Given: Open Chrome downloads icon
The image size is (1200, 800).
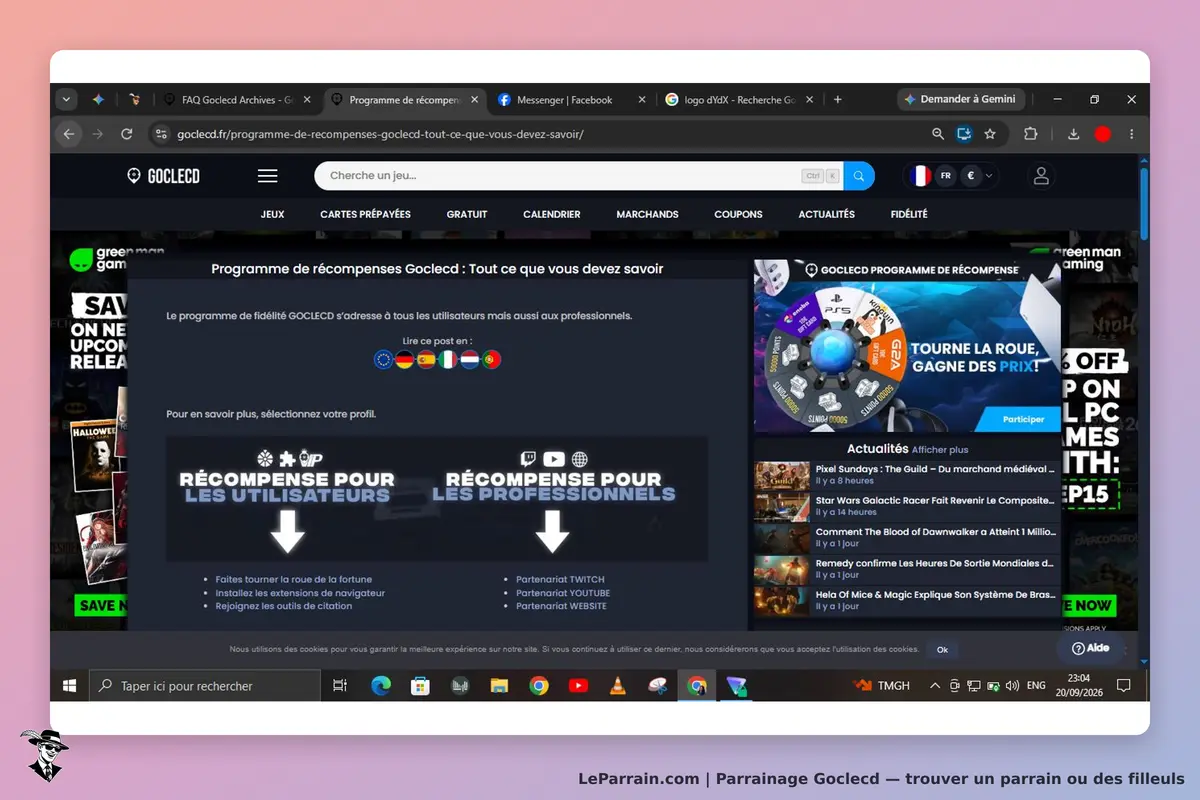Looking at the screenshot, I should (1074, 134).
